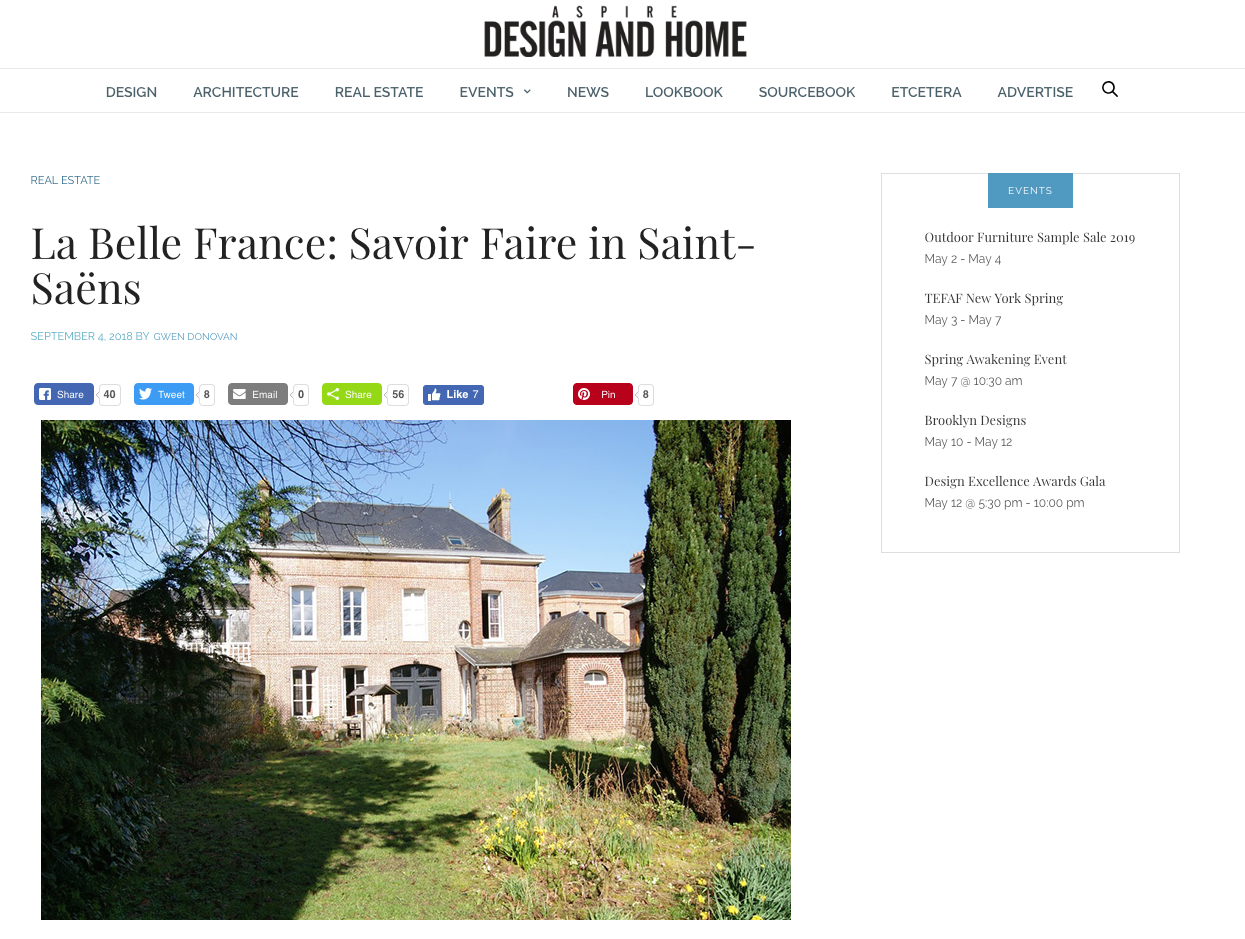Navigate to Lookbook section

coord(684,92)
